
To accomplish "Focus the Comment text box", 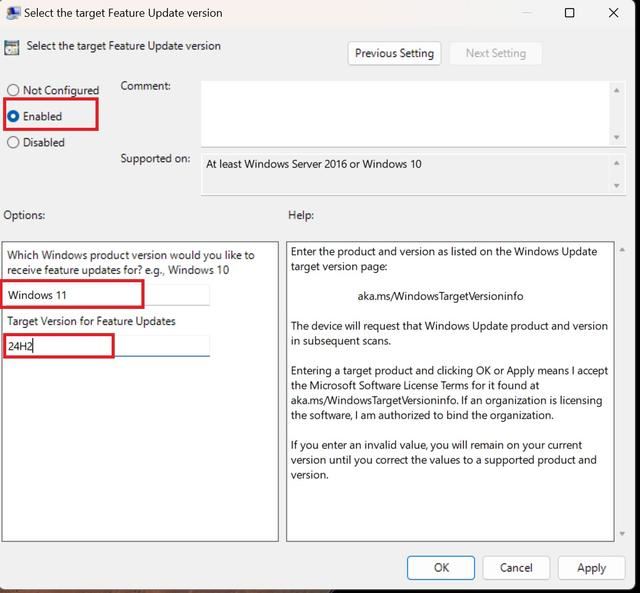I will [405, 112].
